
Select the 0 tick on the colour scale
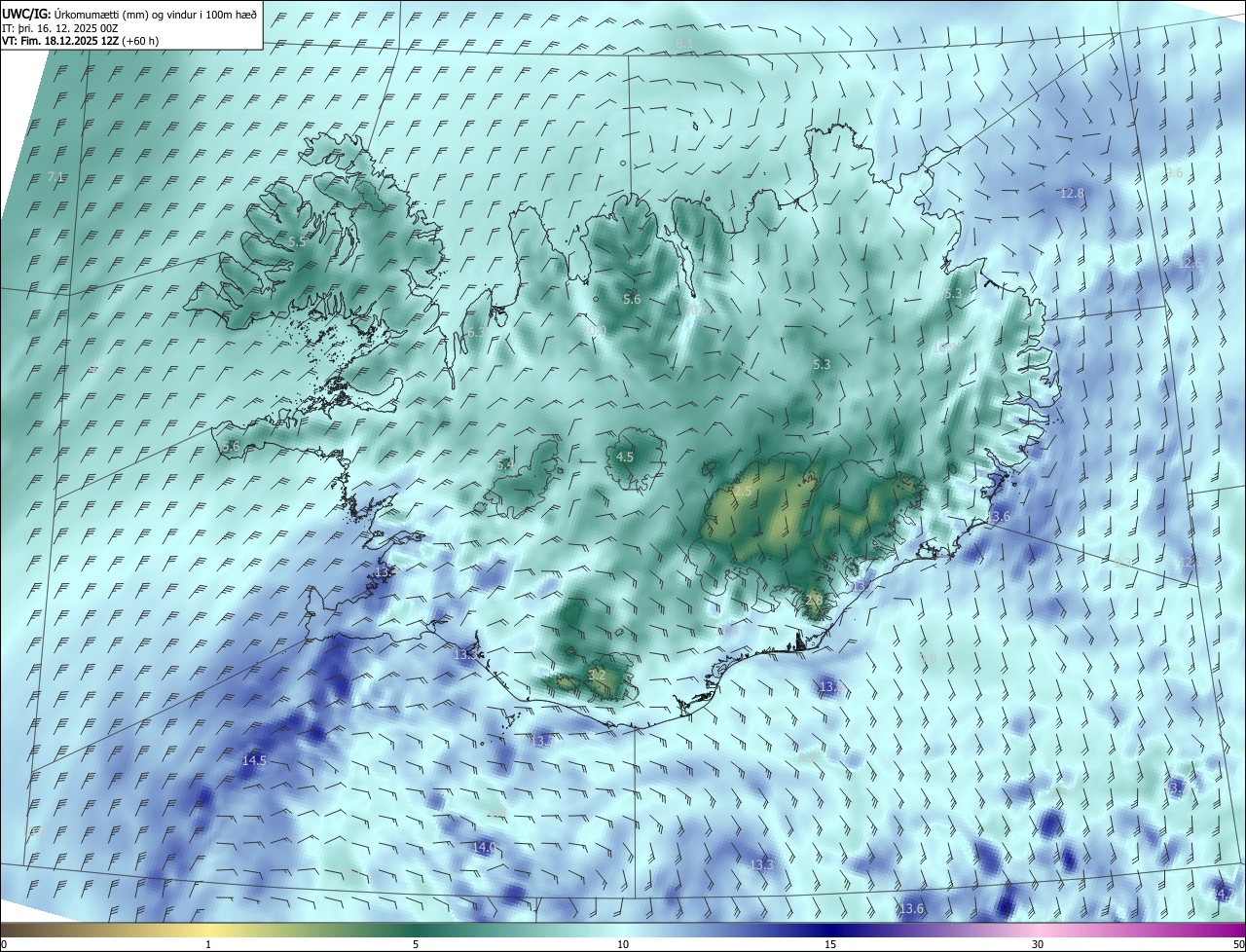click(x=4, y=944)
